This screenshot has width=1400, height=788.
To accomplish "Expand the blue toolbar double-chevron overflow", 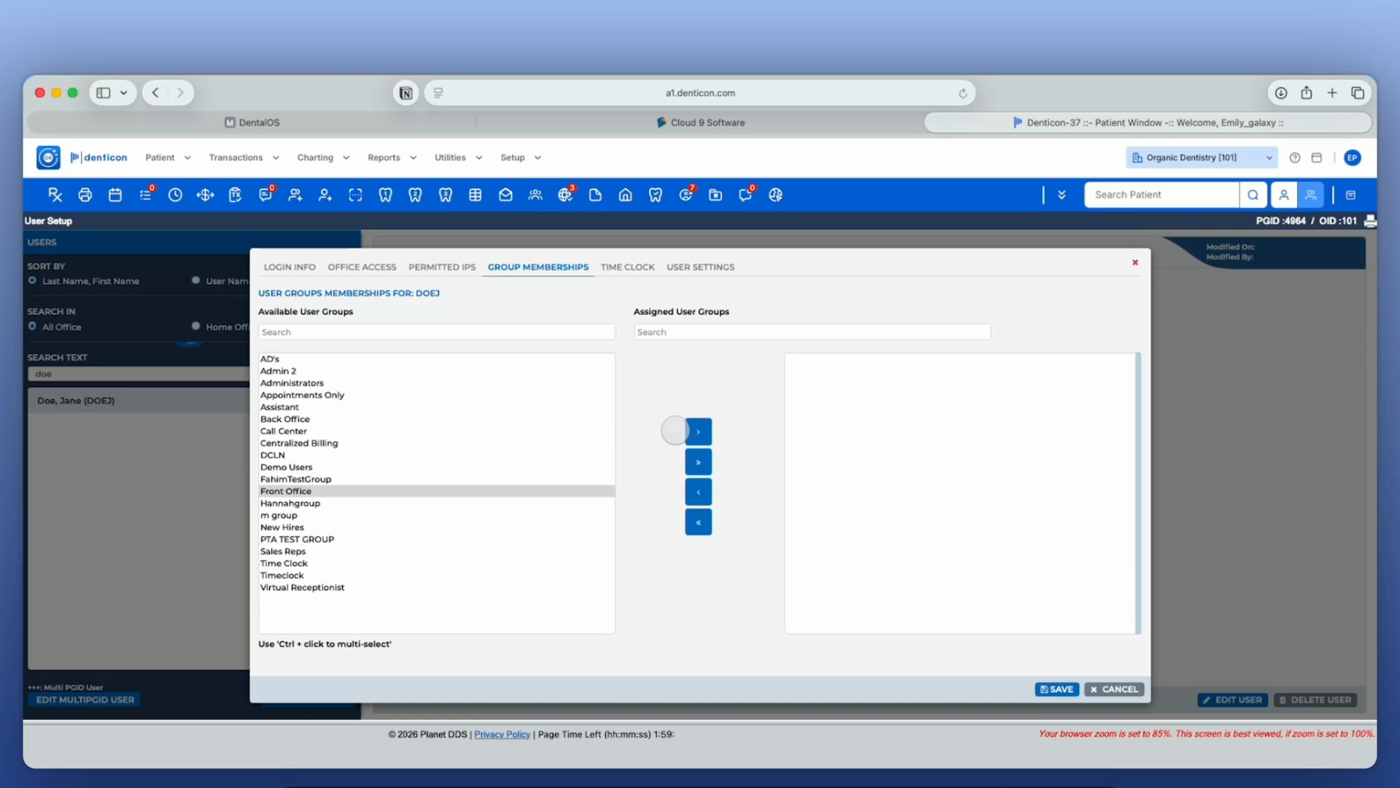I will tap(1061, 195).
